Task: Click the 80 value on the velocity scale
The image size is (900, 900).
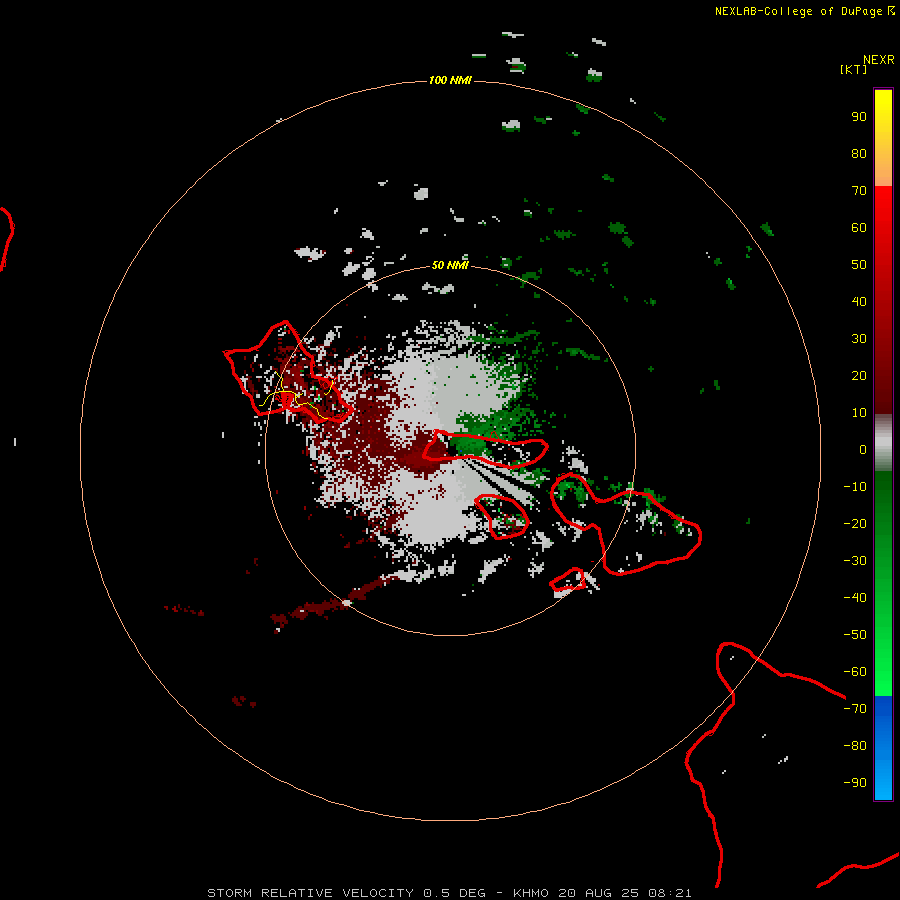Action: pyautogui.click(x=859, y=153)
